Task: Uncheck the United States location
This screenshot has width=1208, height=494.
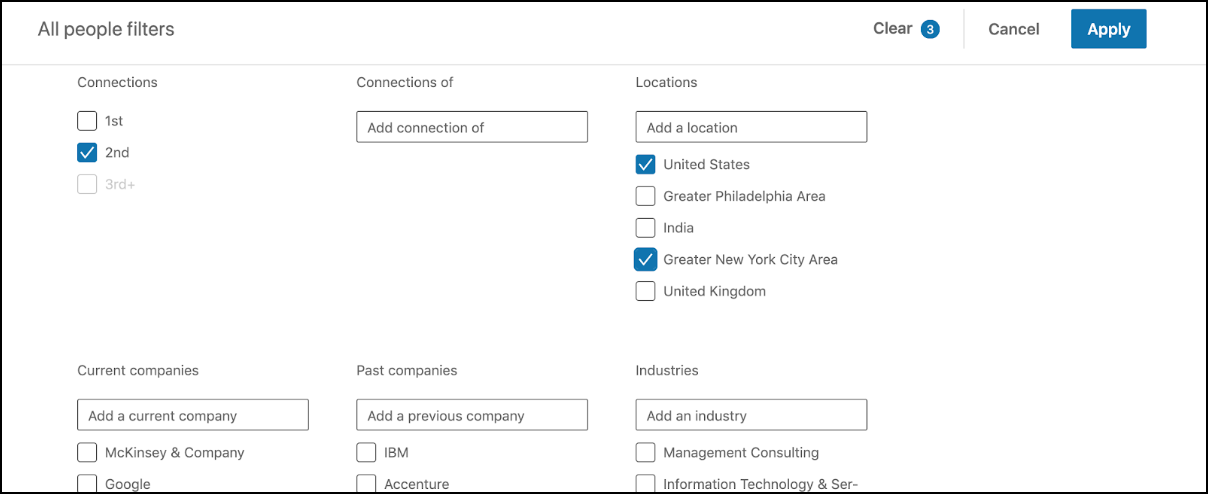Action: 646,164
